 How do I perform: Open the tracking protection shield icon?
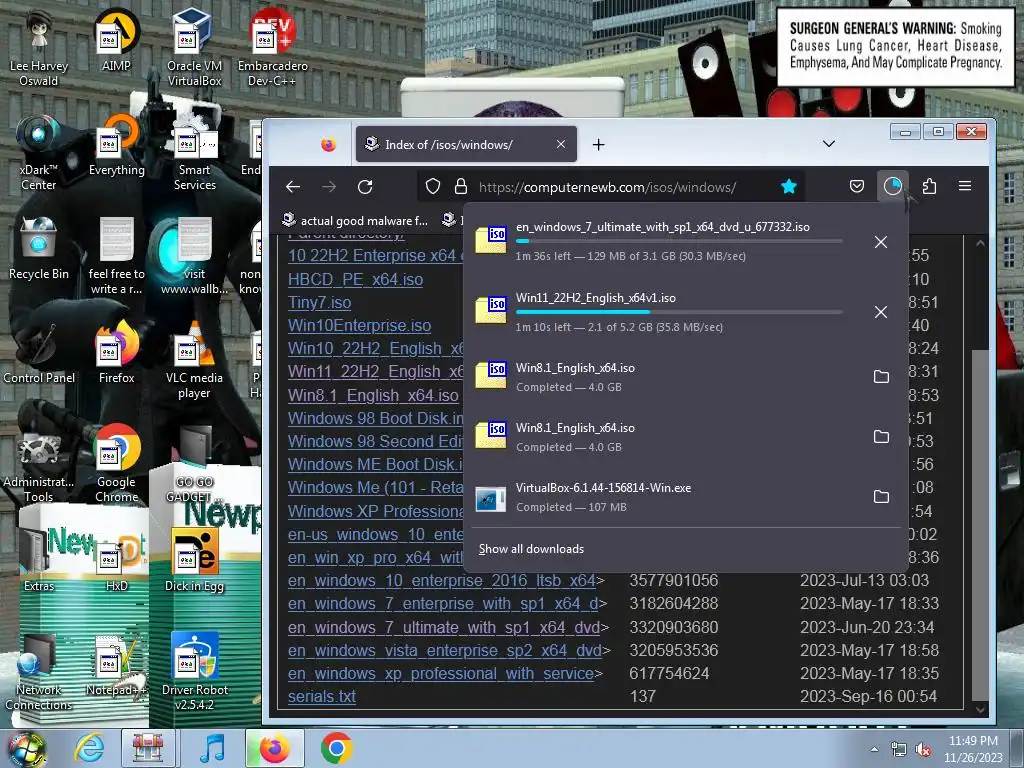[433, 187]
